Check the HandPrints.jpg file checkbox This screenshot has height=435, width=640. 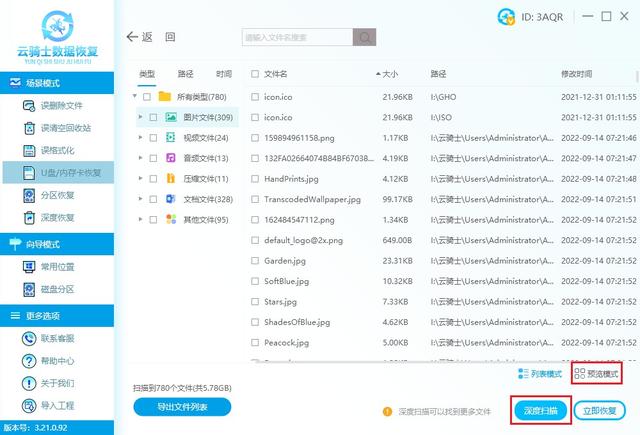[255, 179]
